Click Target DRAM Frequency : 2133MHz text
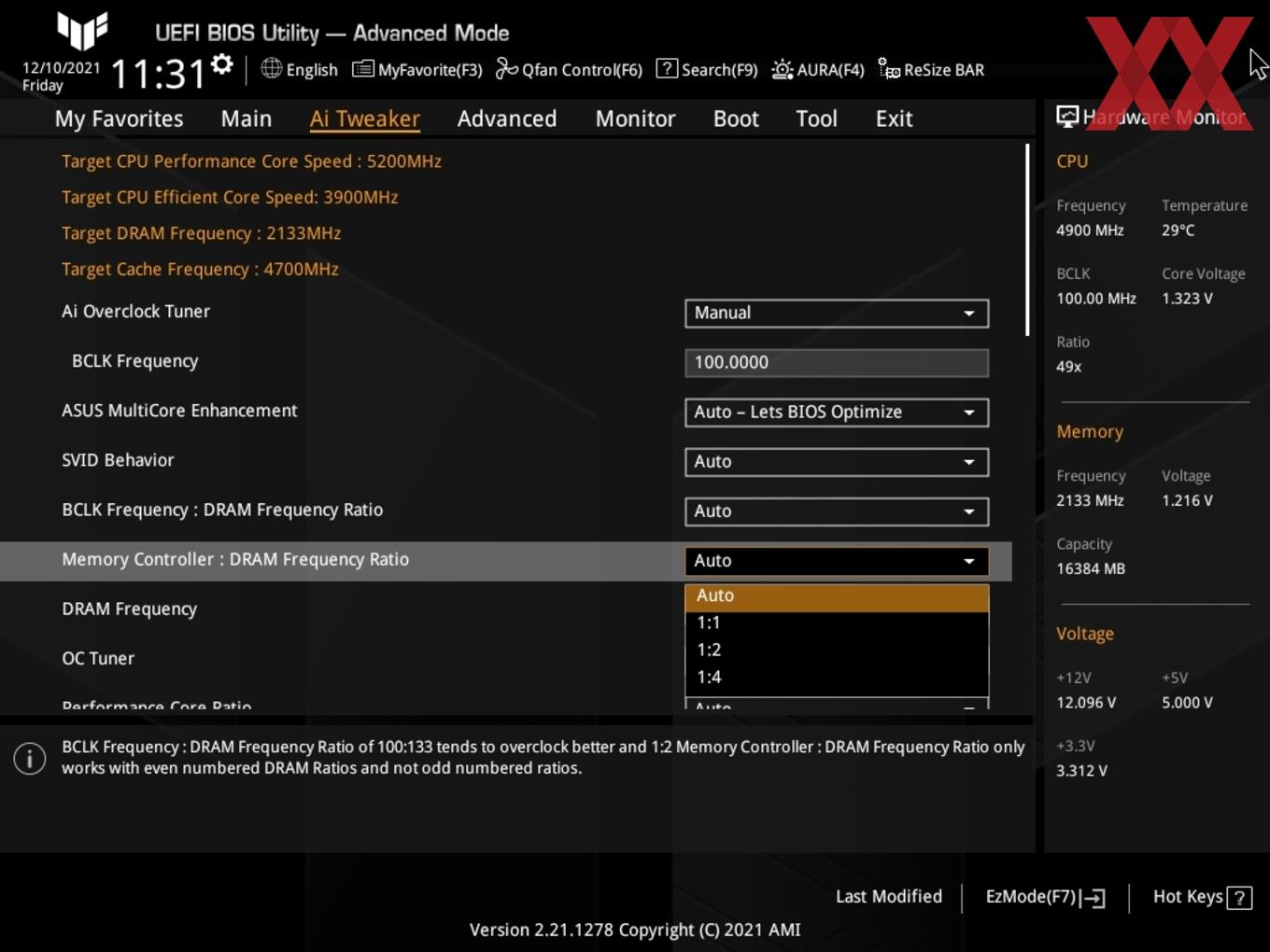Viewport: 1270px width, 952px height. click(201, 233)
